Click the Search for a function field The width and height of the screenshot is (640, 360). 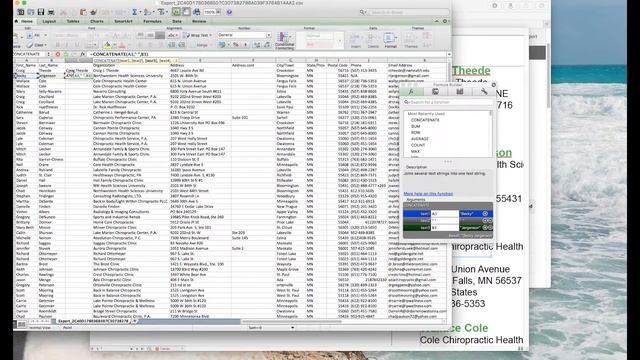pyautogui.click(x=447, y=102)
